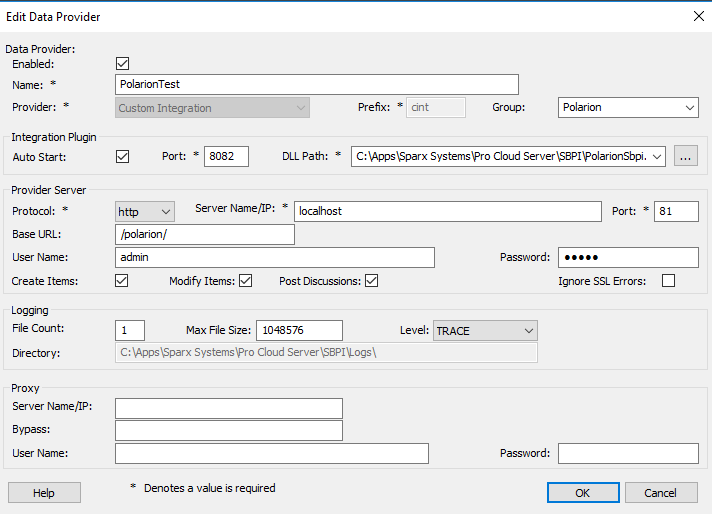
Task: Click the Ignore SSL Errors: label
Action: click(602, 281)
